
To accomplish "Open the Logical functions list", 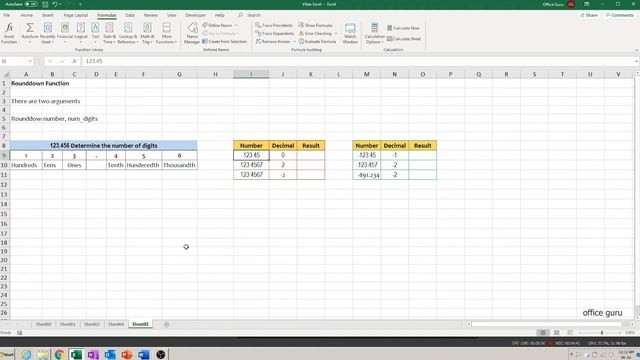I will [81, 33].
